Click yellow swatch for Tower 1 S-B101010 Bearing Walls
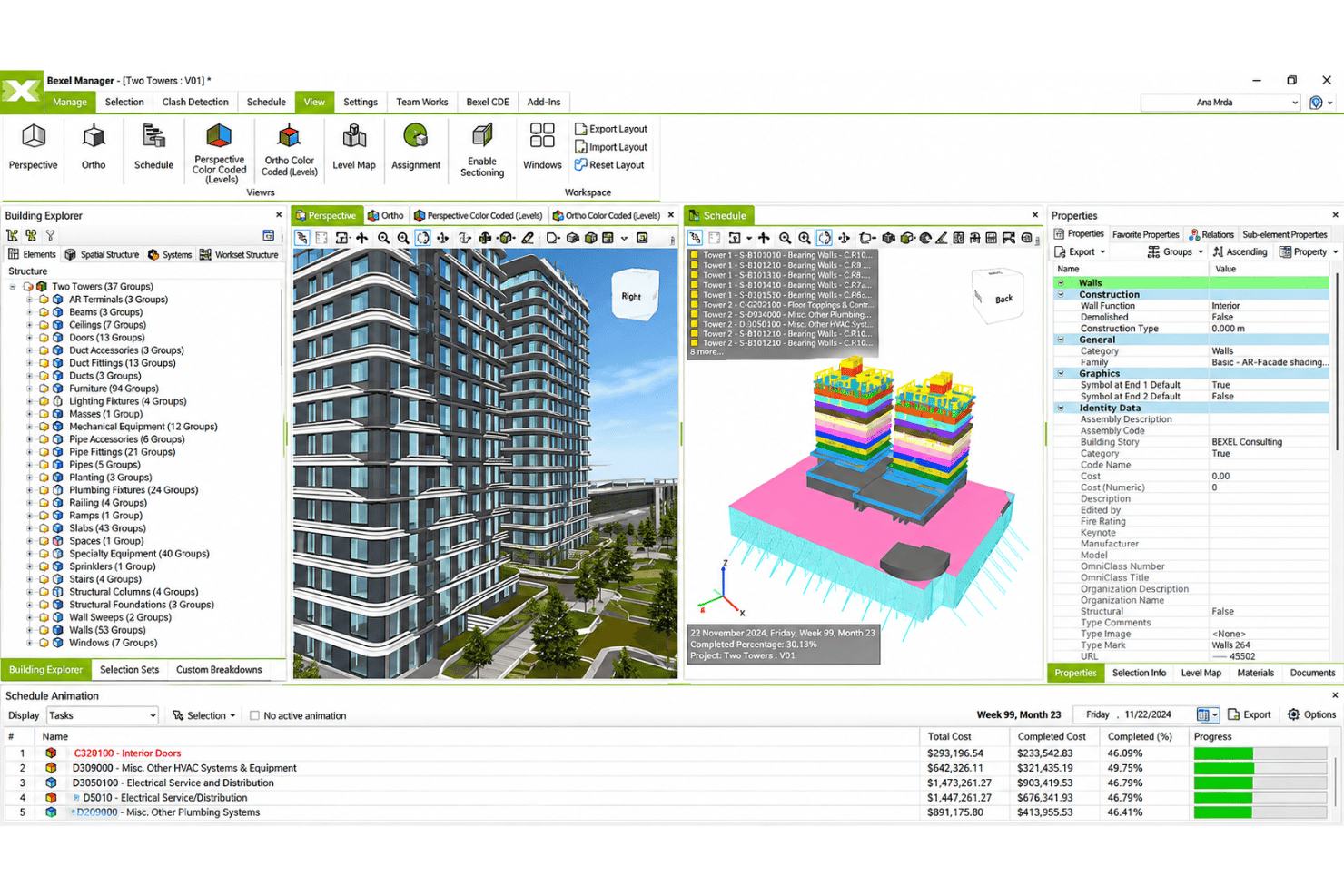Image resolution: width=1344 pixels, height=896 pixels. pyautogui.click(x=695, y=255)
